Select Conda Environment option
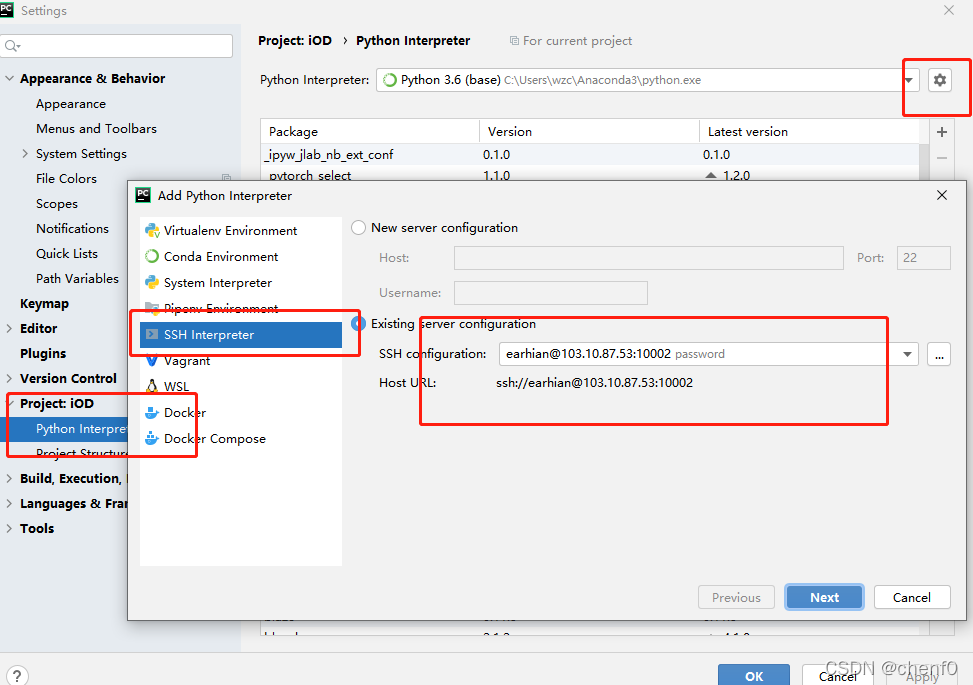The width and height of the screenshot is (973, 685). coord(241,256)
